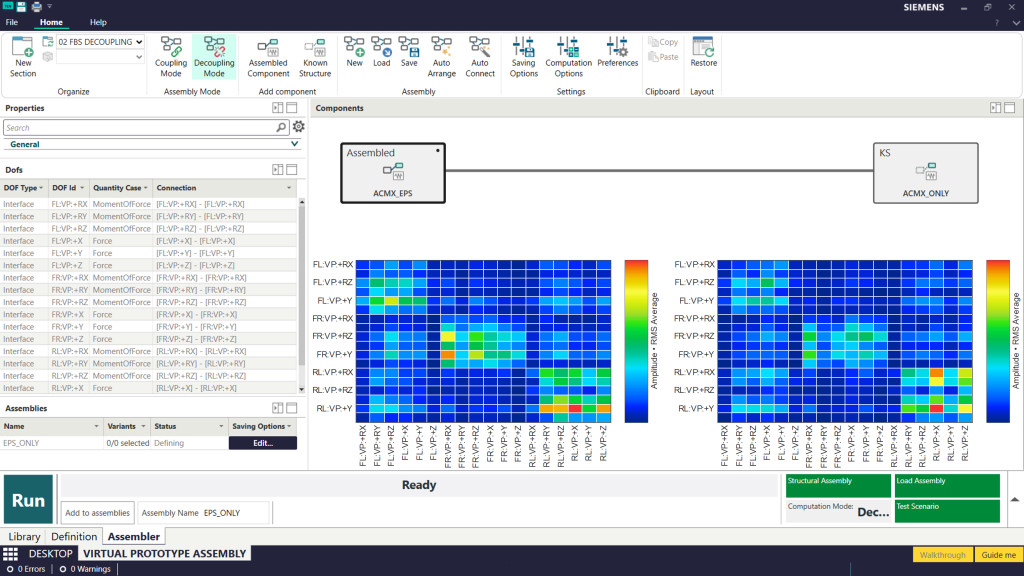Add a Known Structure component
Image resolution: width=1024 pixels, height=576 pixels.
pyautogui.click(x=315, y=57)
